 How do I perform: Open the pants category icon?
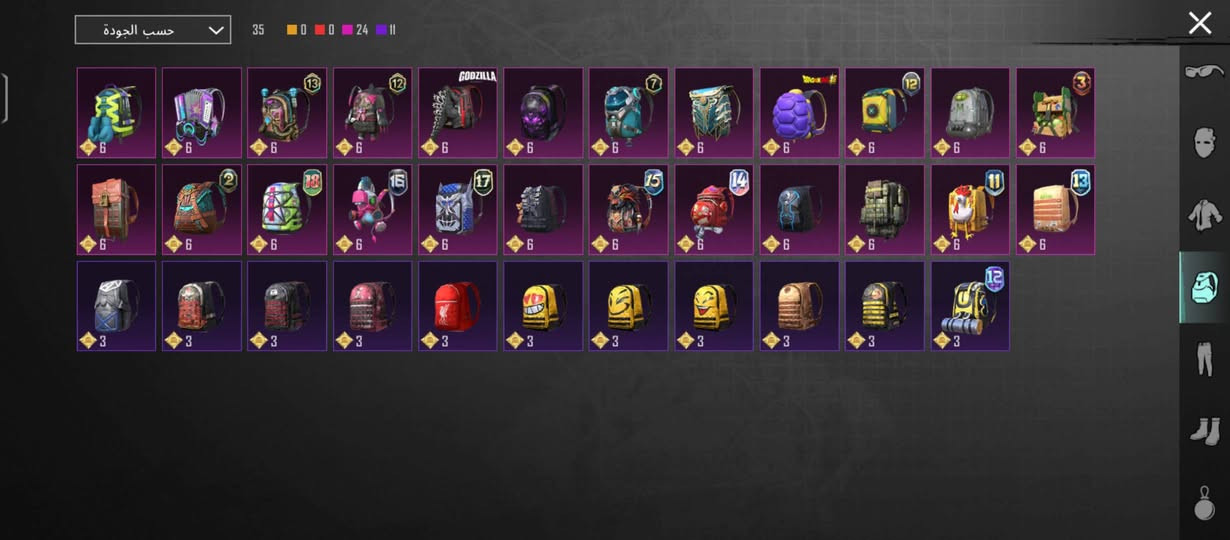click(x=1204, y=359)
